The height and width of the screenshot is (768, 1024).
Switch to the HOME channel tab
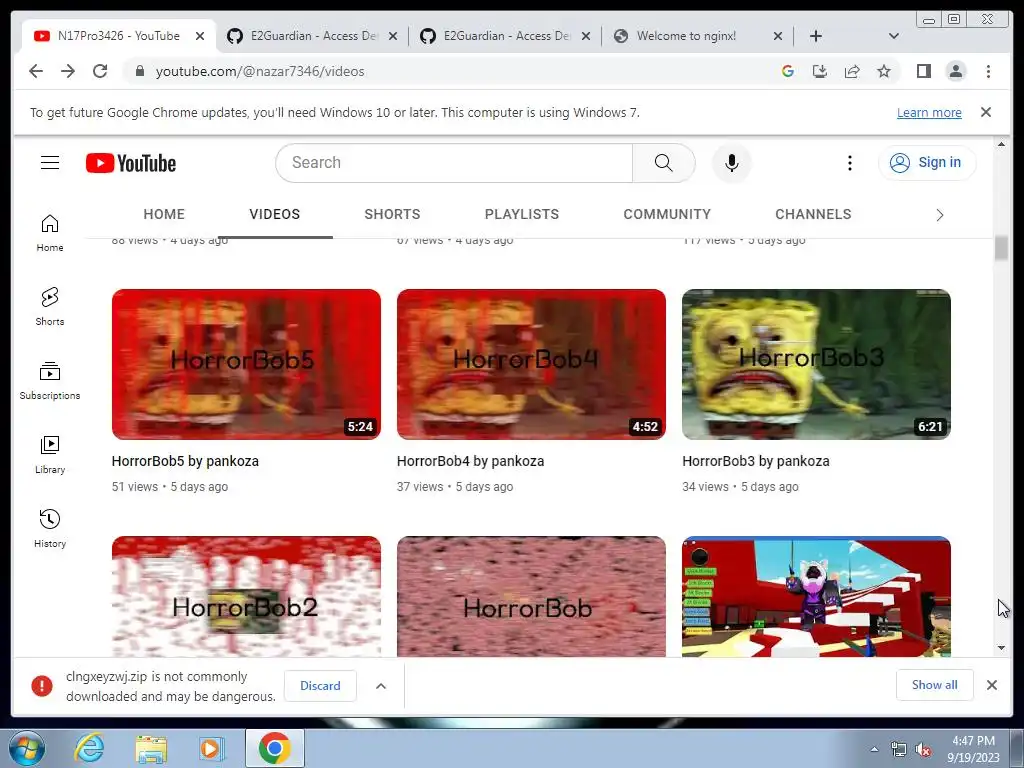pyautogui.click(x=164, y=214)
